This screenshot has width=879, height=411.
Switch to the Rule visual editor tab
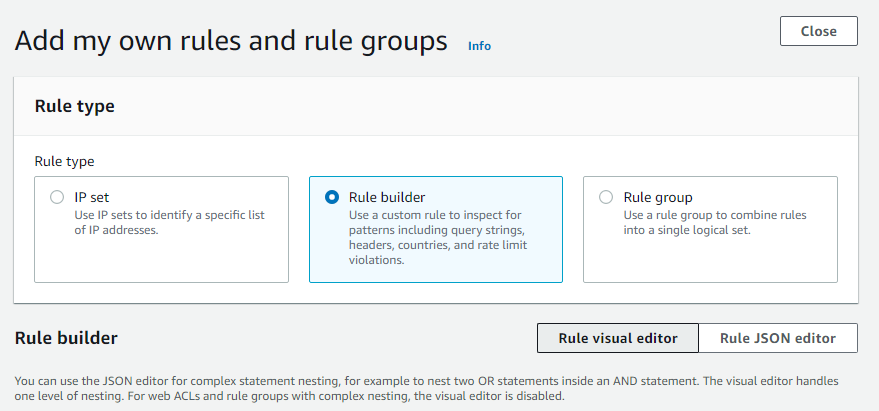618,338
